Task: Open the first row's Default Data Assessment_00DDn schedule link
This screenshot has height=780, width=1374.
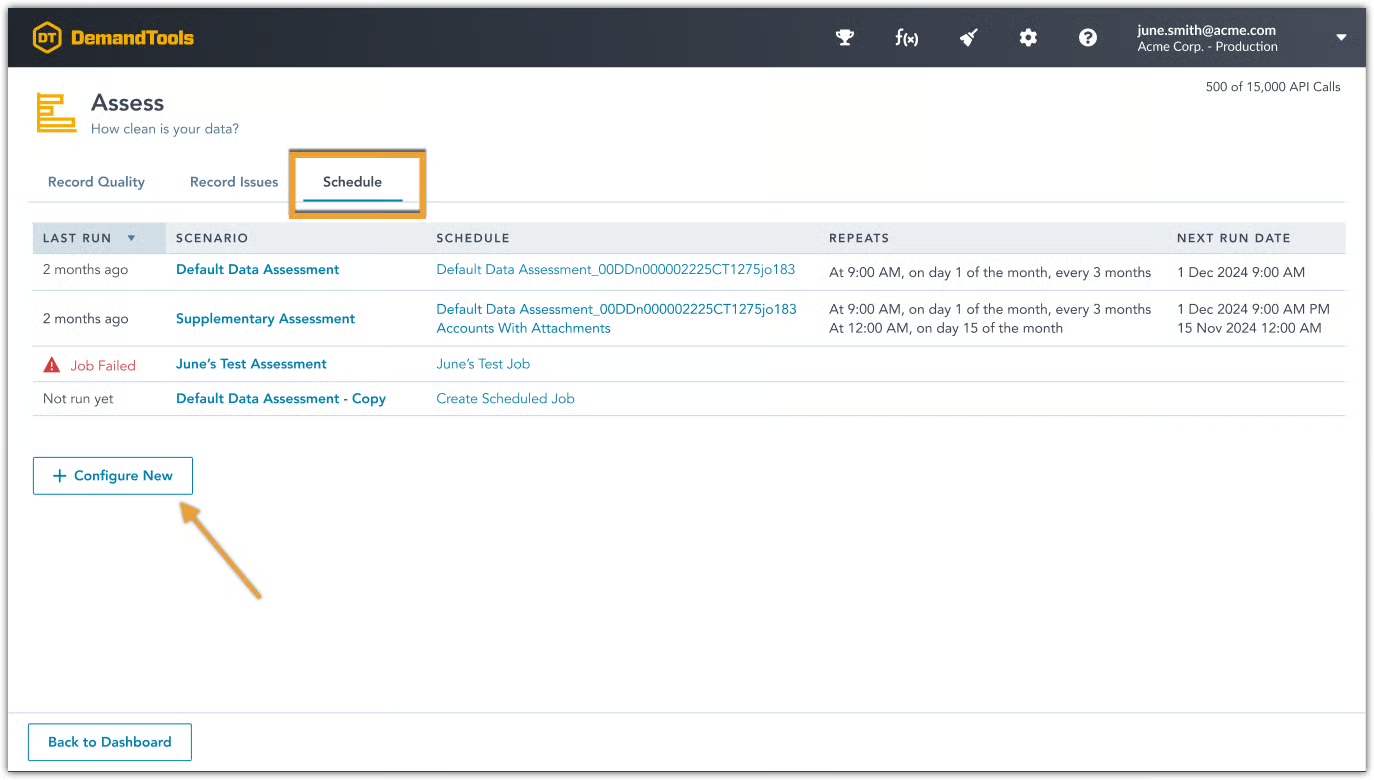Action: (616, 270)
